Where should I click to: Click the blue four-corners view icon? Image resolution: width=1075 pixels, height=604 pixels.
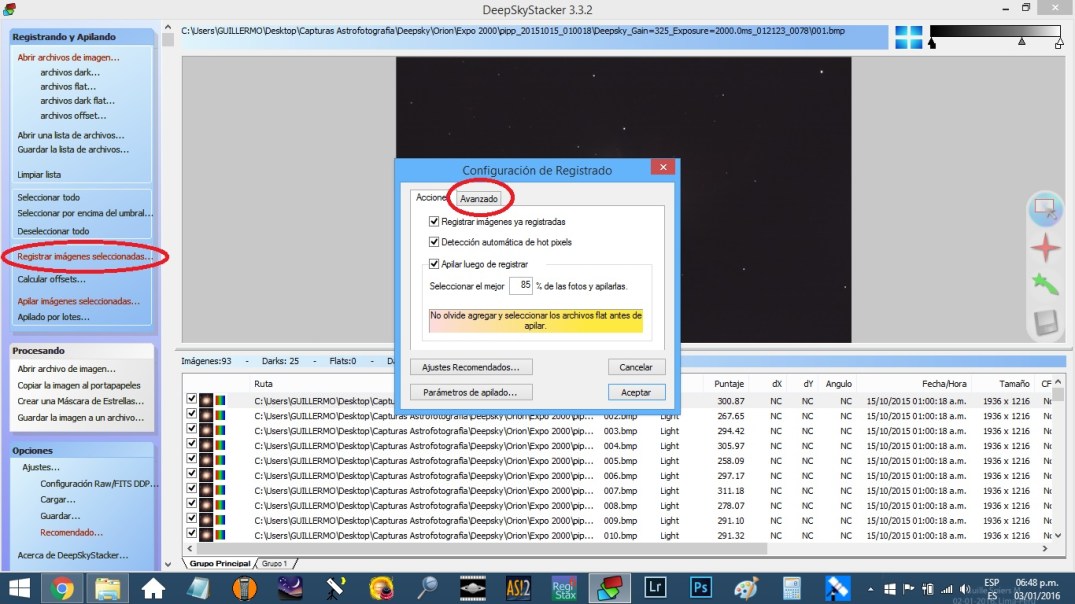(909, 37)
